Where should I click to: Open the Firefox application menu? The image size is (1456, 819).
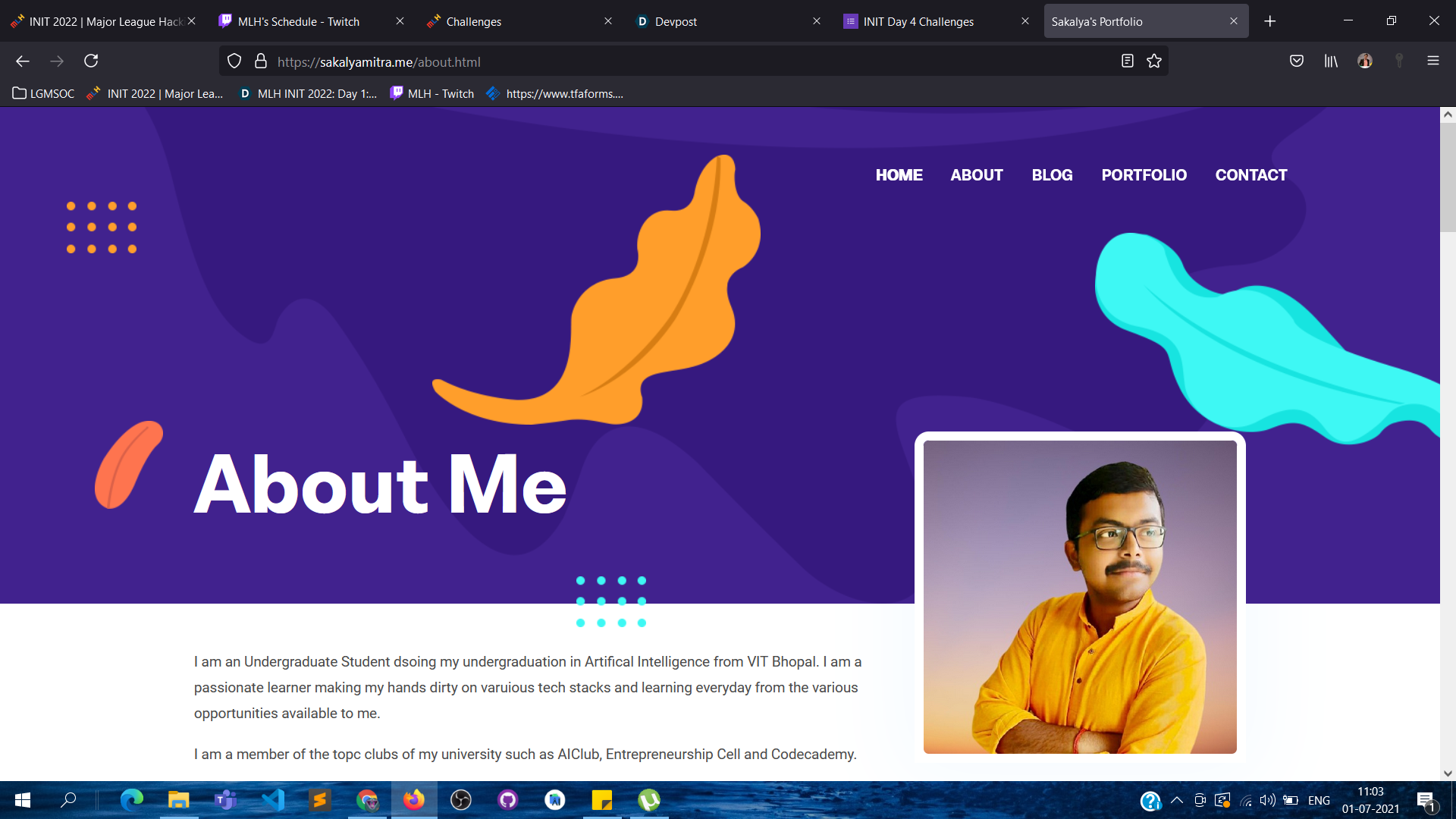1434,61
